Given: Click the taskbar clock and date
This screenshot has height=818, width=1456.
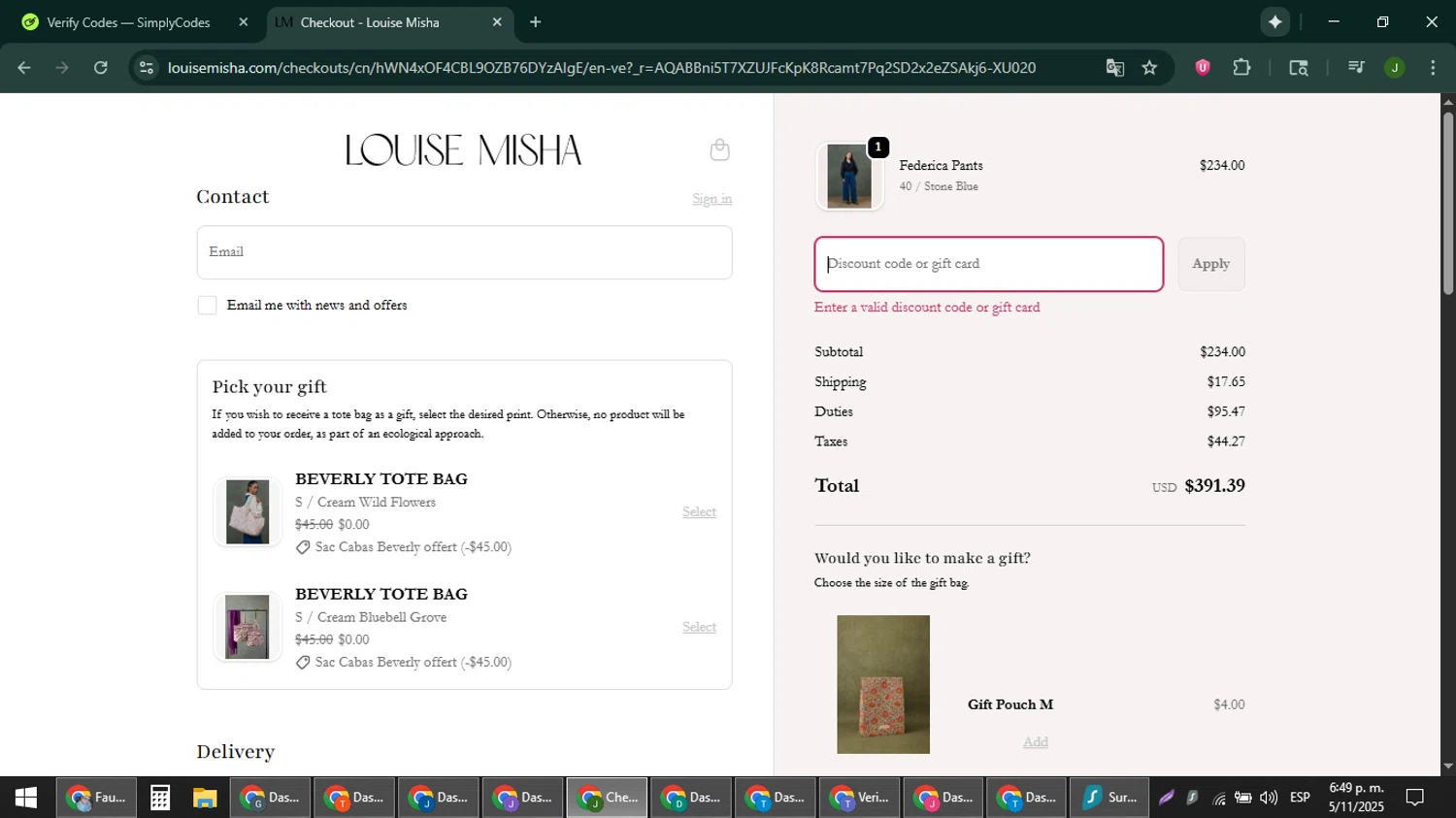Looking at the screenshot, I should tap(1356, 798).
